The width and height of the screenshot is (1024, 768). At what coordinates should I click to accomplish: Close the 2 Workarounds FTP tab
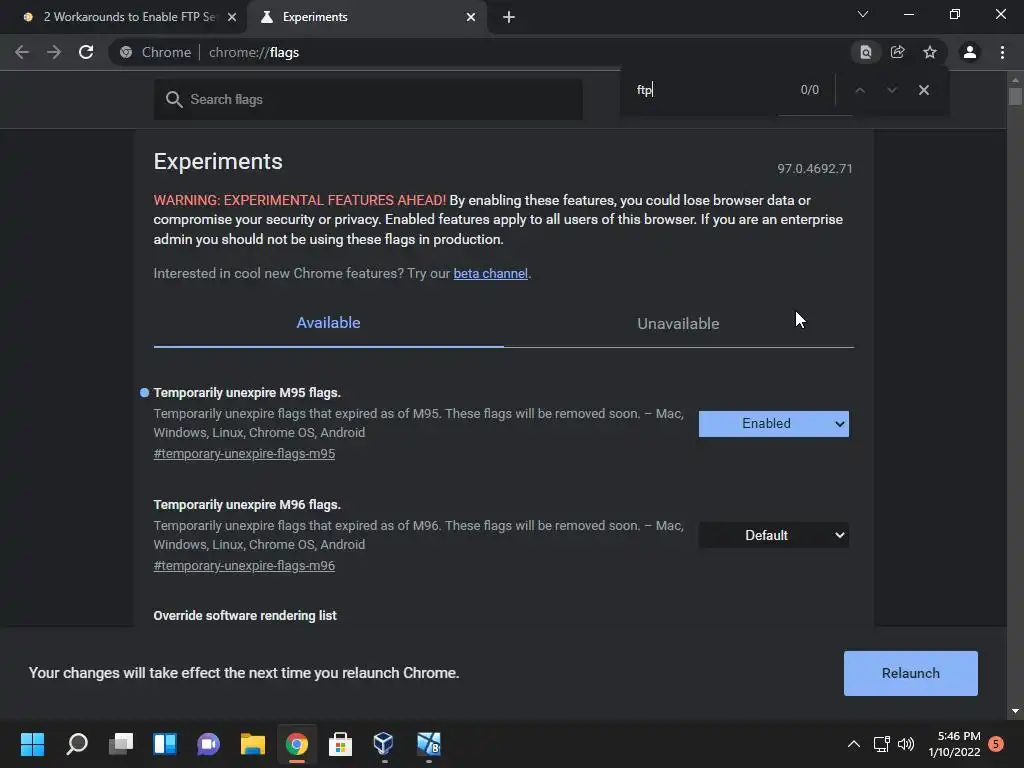(232, 17)
